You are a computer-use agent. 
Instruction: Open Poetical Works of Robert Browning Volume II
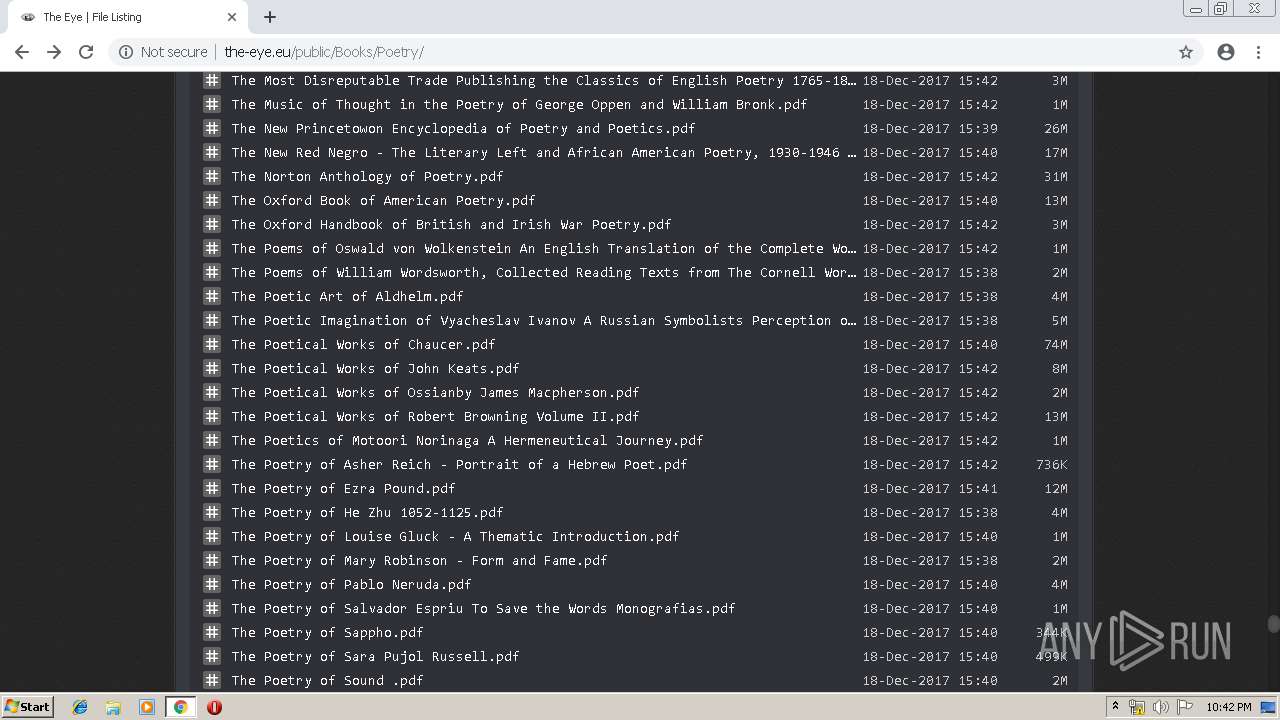(435, 417)
